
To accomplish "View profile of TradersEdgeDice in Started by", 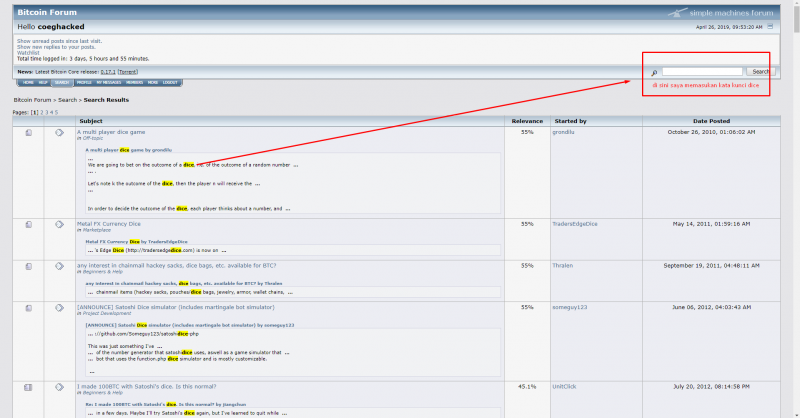I will coord(575,224).
